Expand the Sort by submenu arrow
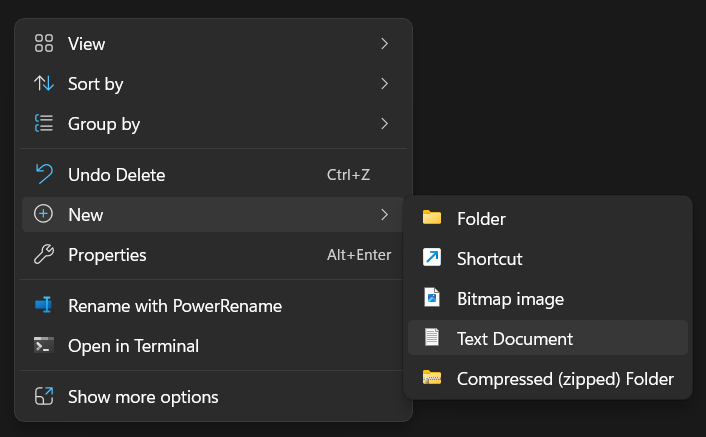The width and height of the screenshot is (706, 437). tap(384, 84)
